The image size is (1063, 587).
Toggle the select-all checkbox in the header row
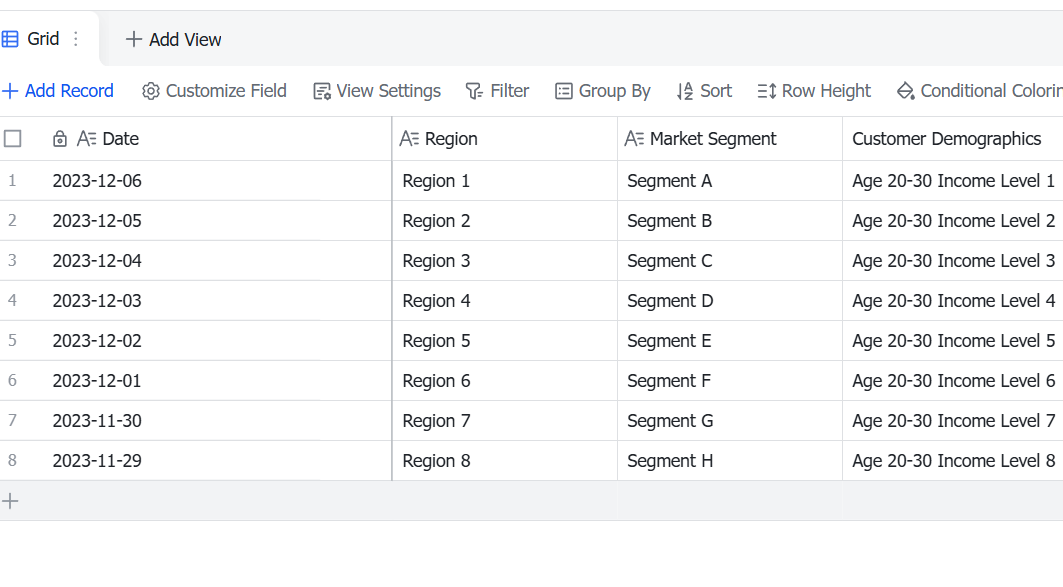point(12,139)
